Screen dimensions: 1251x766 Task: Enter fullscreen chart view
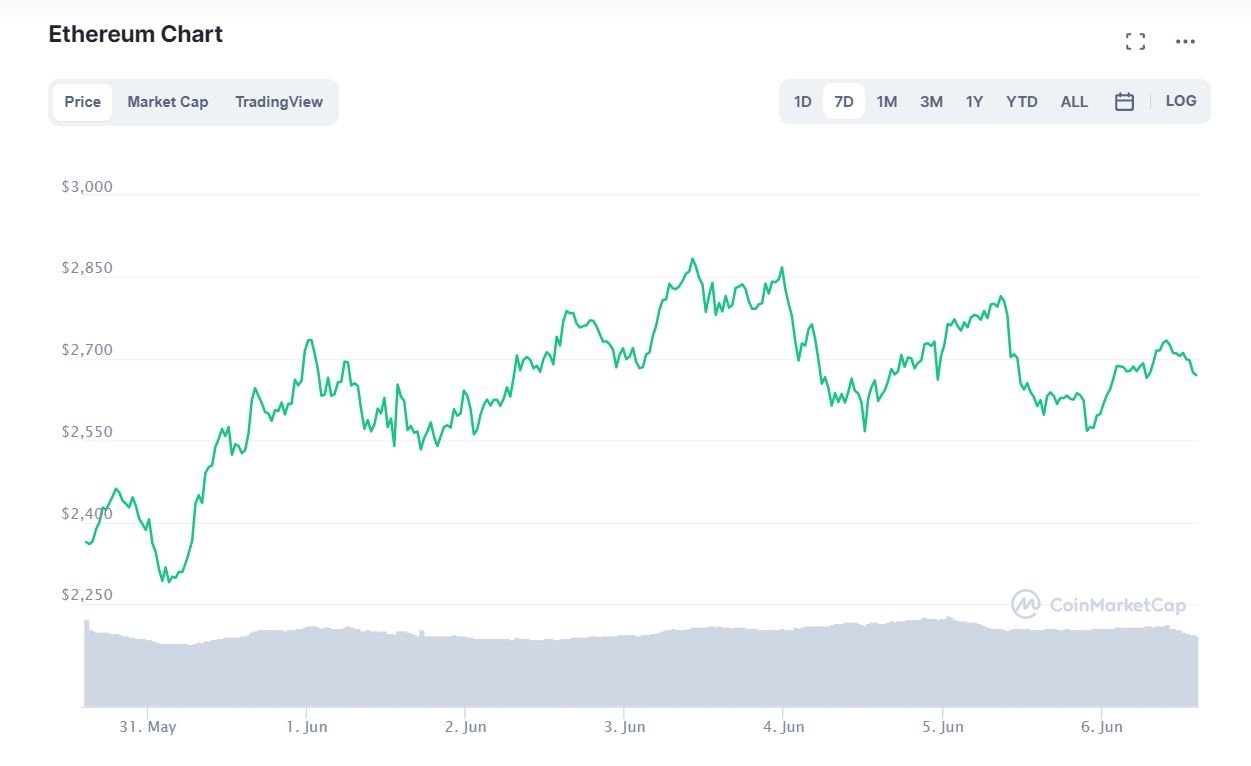point(1135,41)
